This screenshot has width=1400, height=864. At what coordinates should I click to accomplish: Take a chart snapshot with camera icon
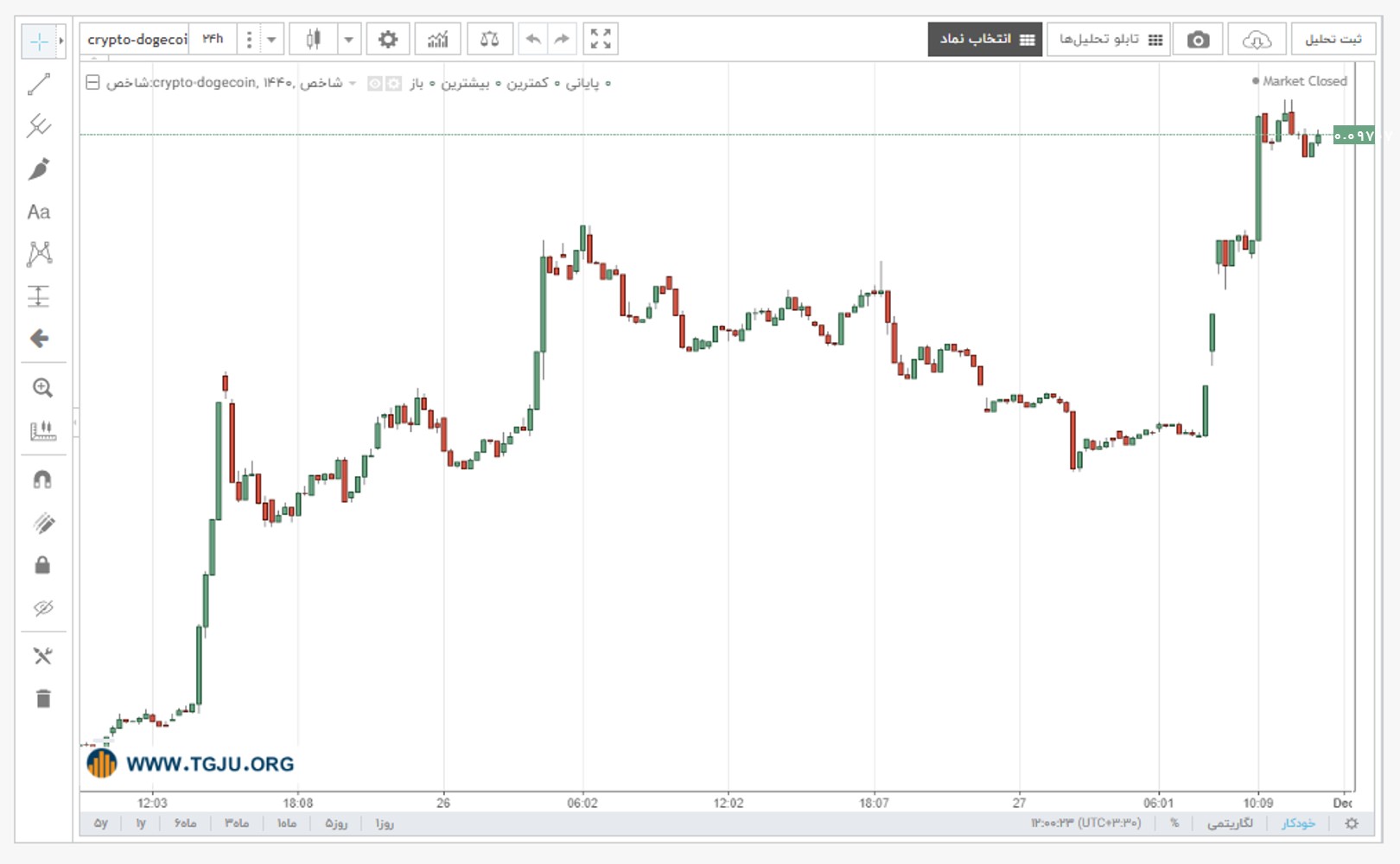(1198, 40)
